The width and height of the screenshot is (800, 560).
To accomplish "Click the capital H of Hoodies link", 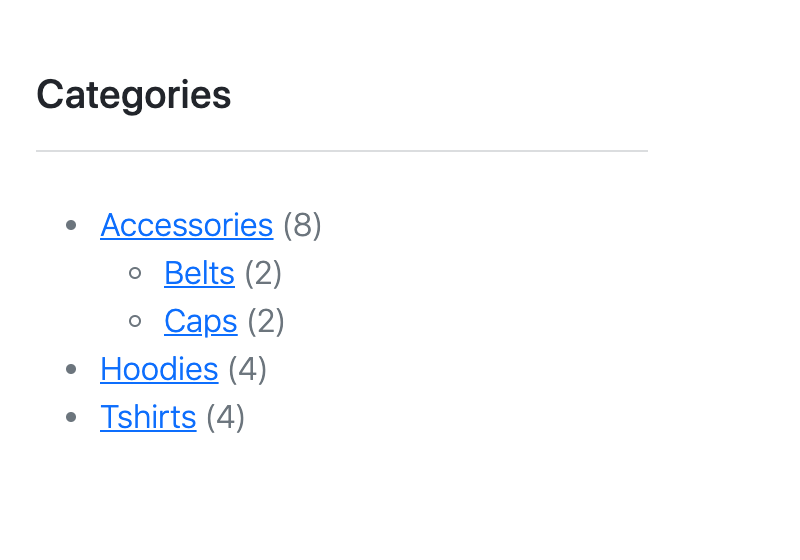I will pos(111,369).
